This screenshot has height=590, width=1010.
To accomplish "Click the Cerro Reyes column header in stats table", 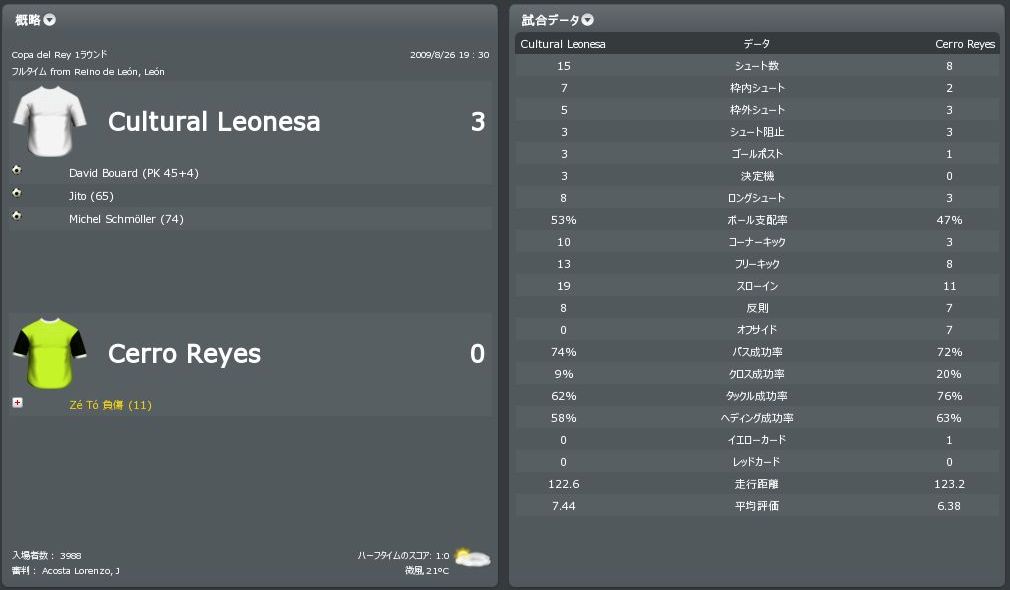I will [x=964, y=44].
